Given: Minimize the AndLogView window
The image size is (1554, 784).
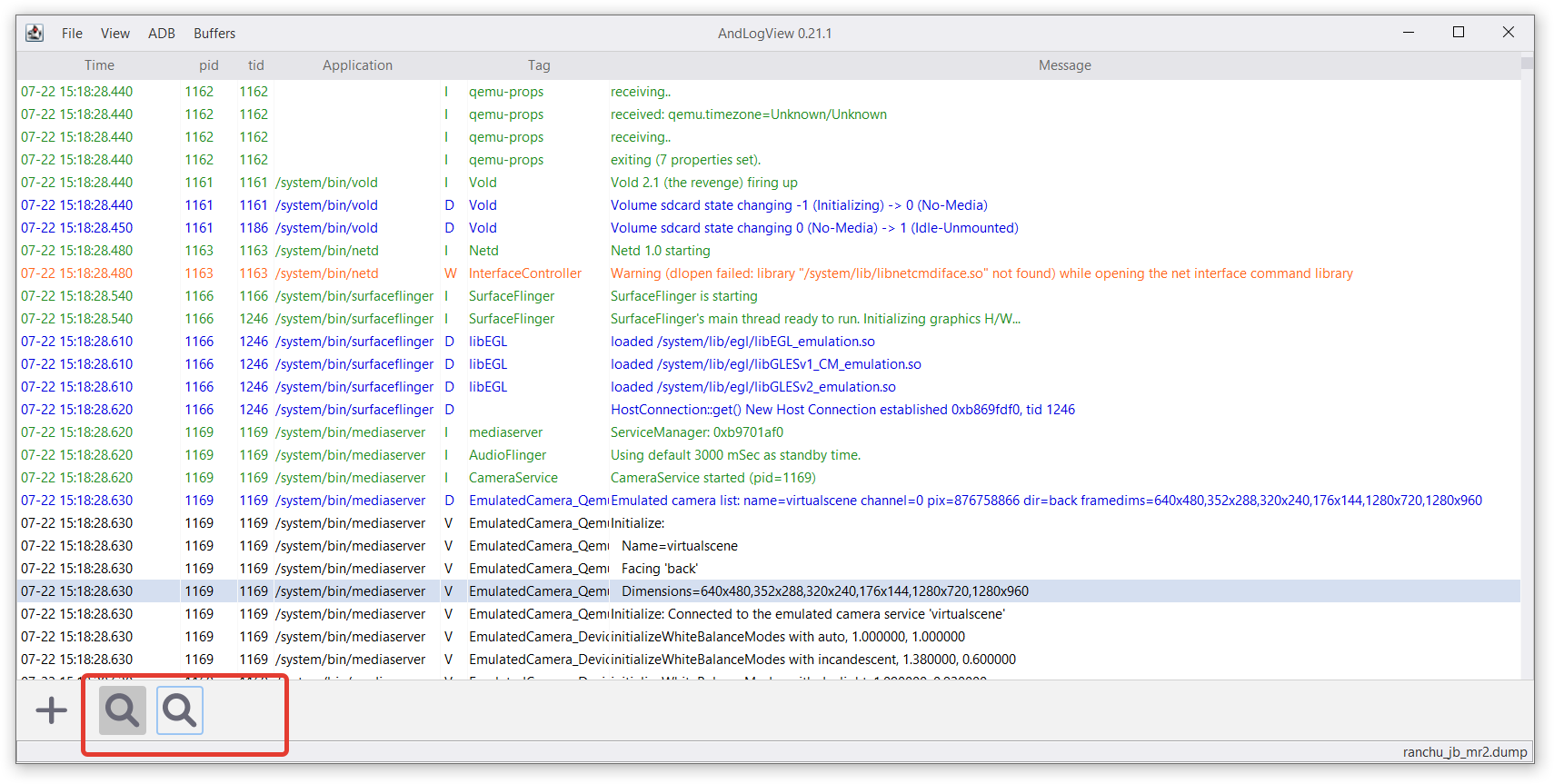Looking at the screenshot, I should click(1409, 32).
